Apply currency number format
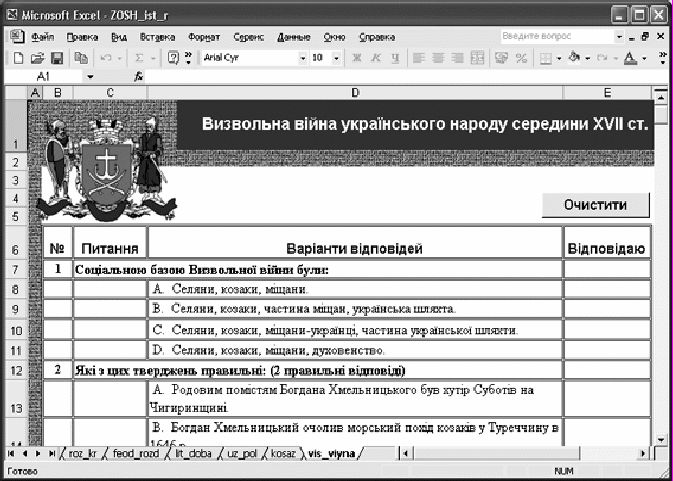The height and width of the screenshot is (481, 673). click(501, 58)
